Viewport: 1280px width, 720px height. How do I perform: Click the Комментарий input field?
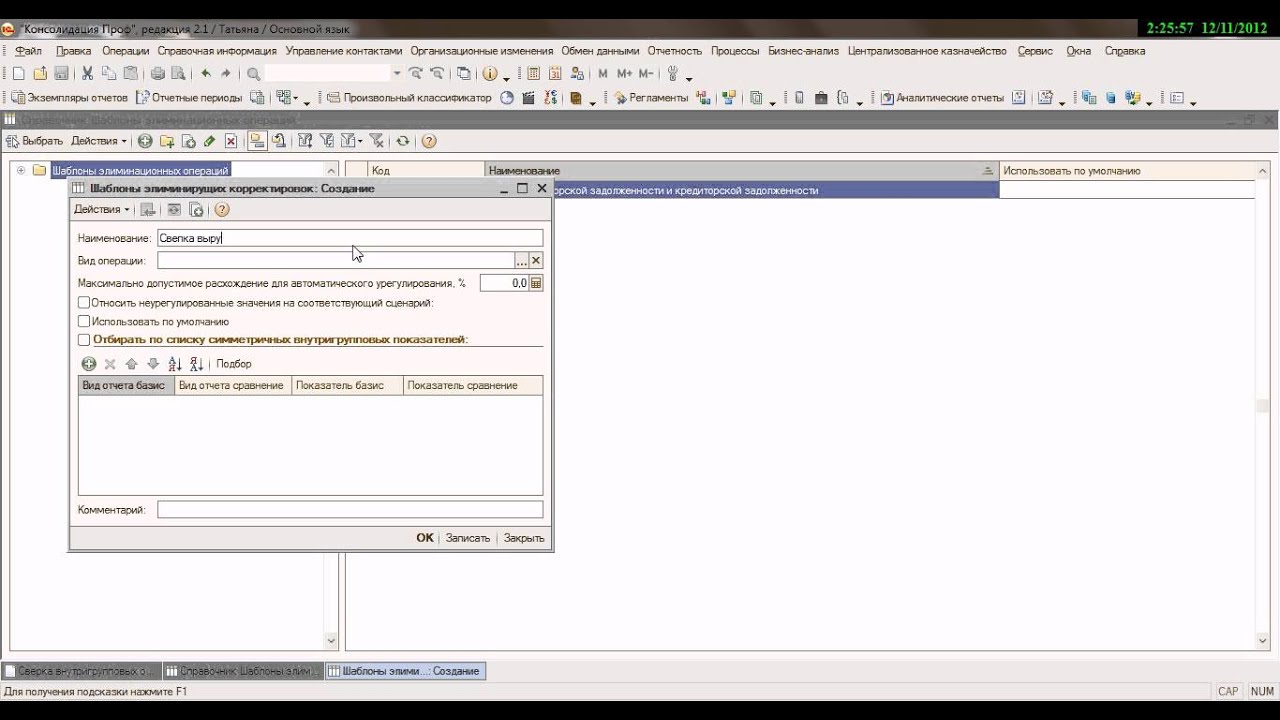350,510
